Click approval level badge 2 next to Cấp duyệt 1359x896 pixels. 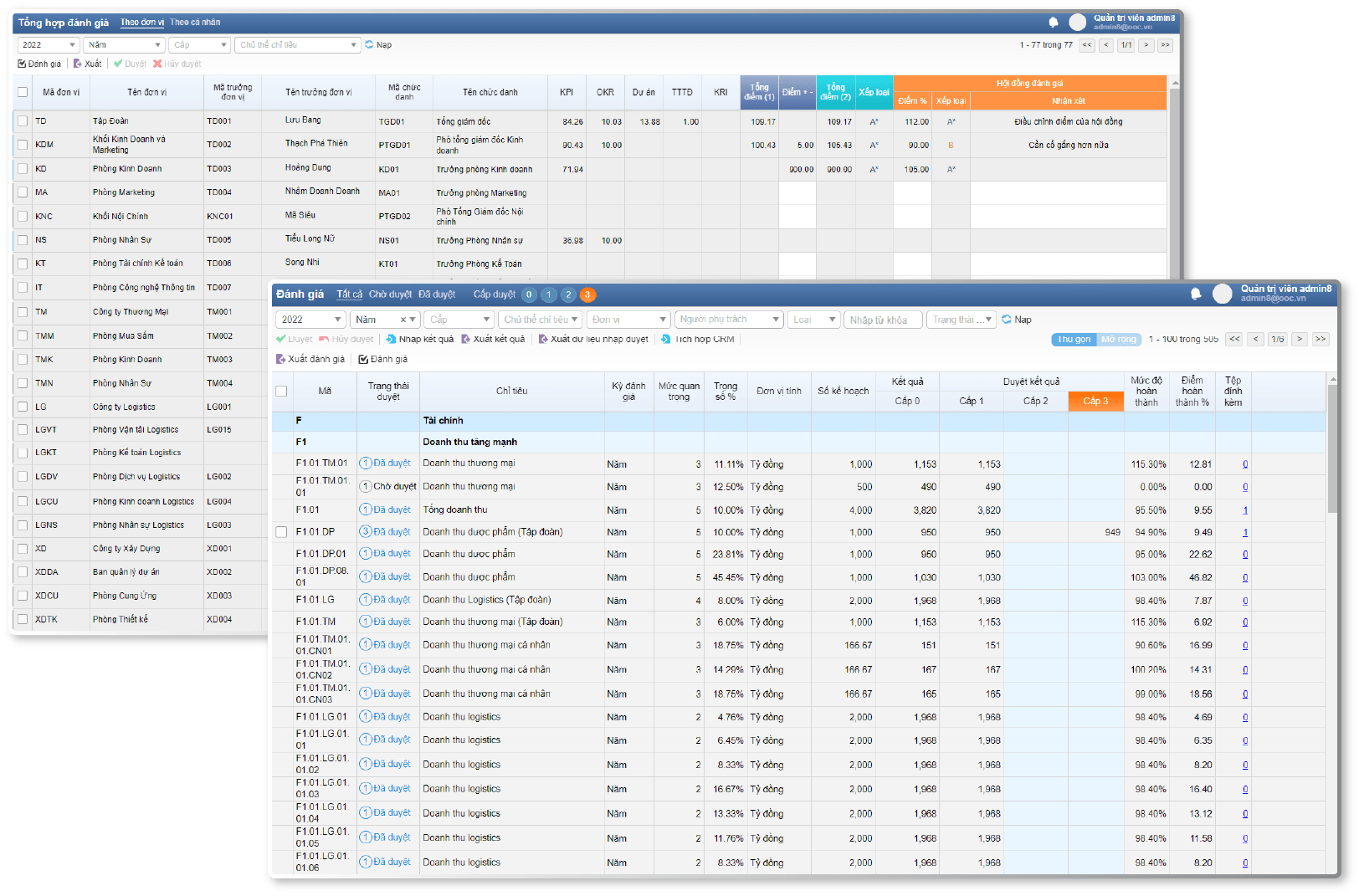[x=568, y=294]
